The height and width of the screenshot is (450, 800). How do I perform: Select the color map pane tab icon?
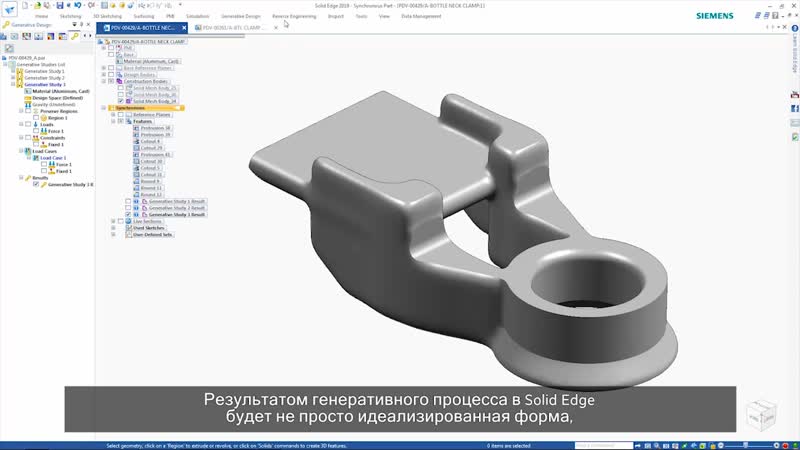click(51, 36)
